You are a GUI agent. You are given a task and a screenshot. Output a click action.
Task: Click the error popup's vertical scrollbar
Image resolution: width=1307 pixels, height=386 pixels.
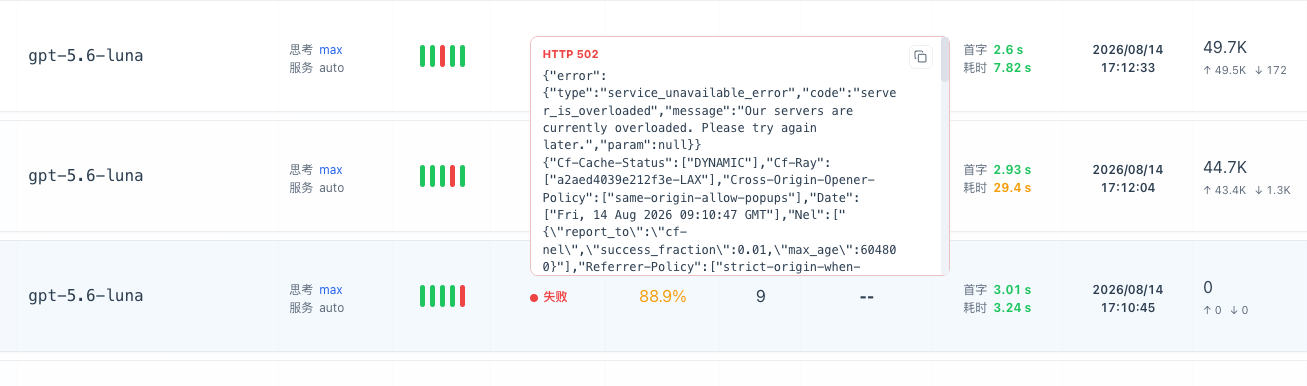(x=945, y=60)
